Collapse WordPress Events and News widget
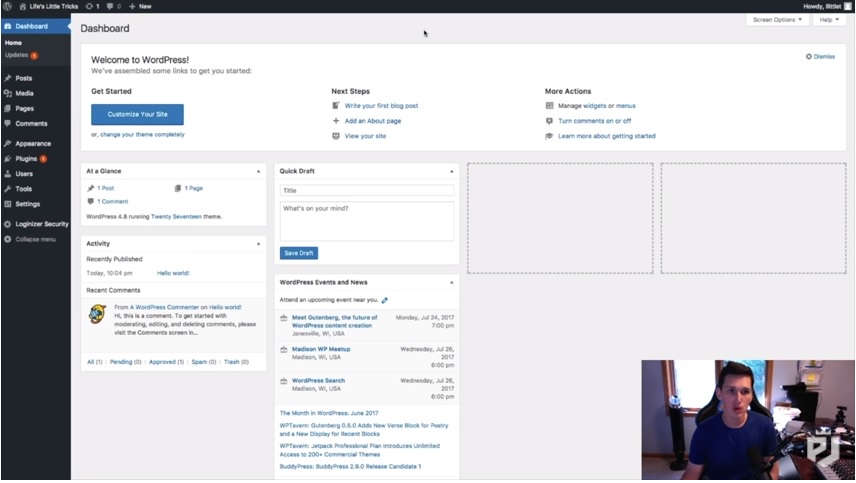 451,283
